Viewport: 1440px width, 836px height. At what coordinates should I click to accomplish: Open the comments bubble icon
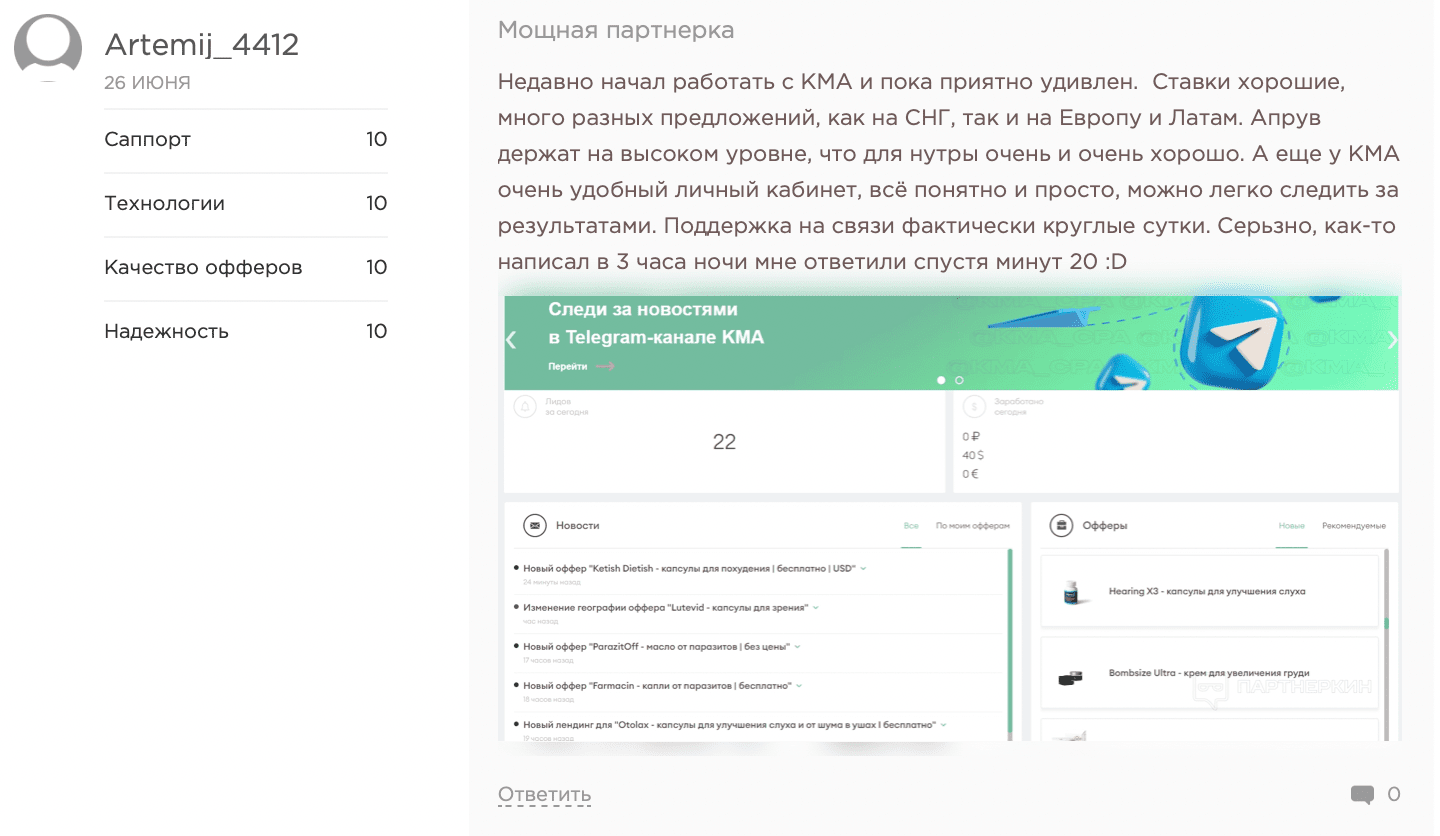click(1362, 795)
